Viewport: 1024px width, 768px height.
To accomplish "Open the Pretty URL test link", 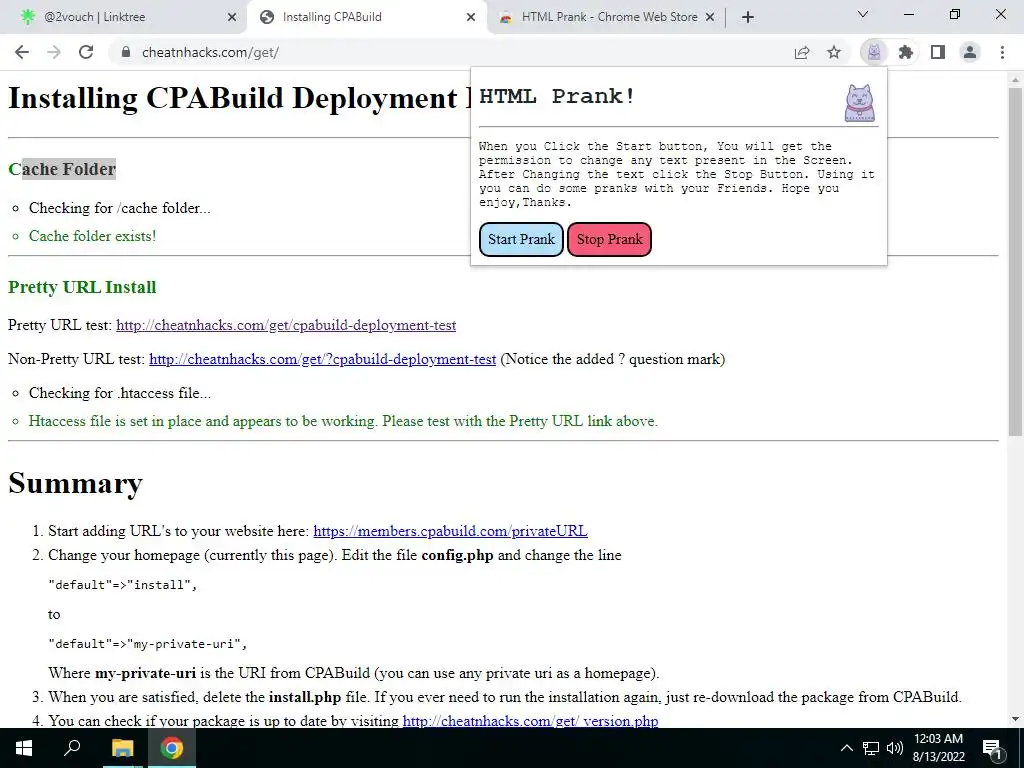I will (286, 325).
